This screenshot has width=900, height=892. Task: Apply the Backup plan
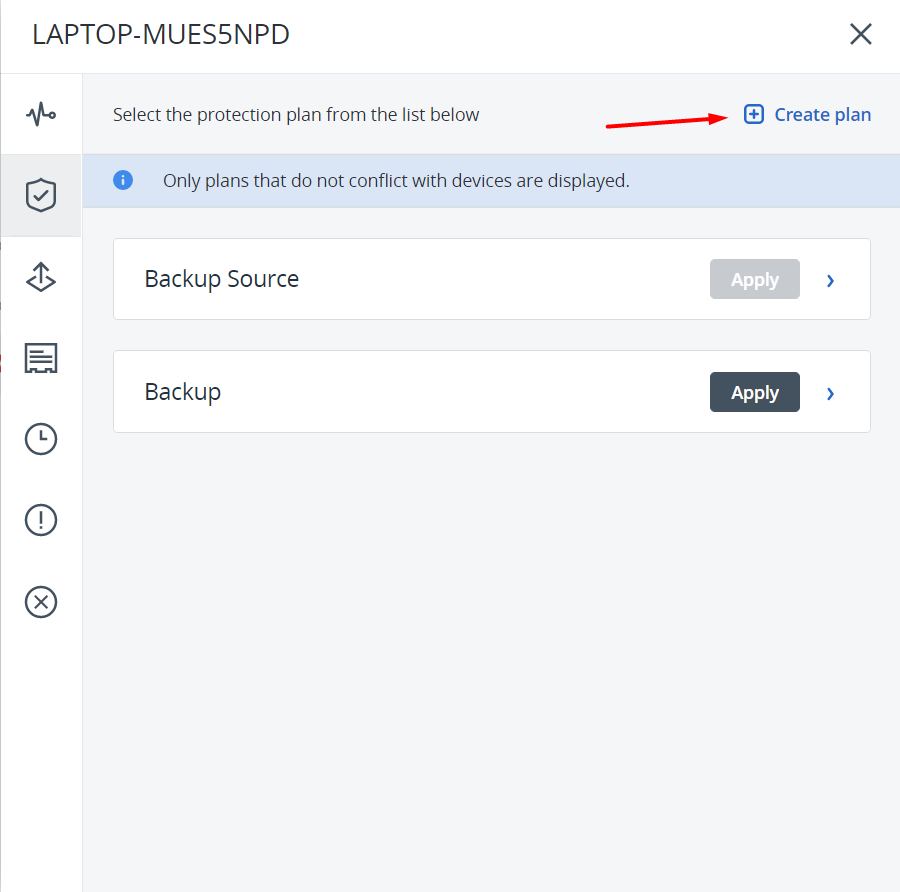click(x=754, y=393)
